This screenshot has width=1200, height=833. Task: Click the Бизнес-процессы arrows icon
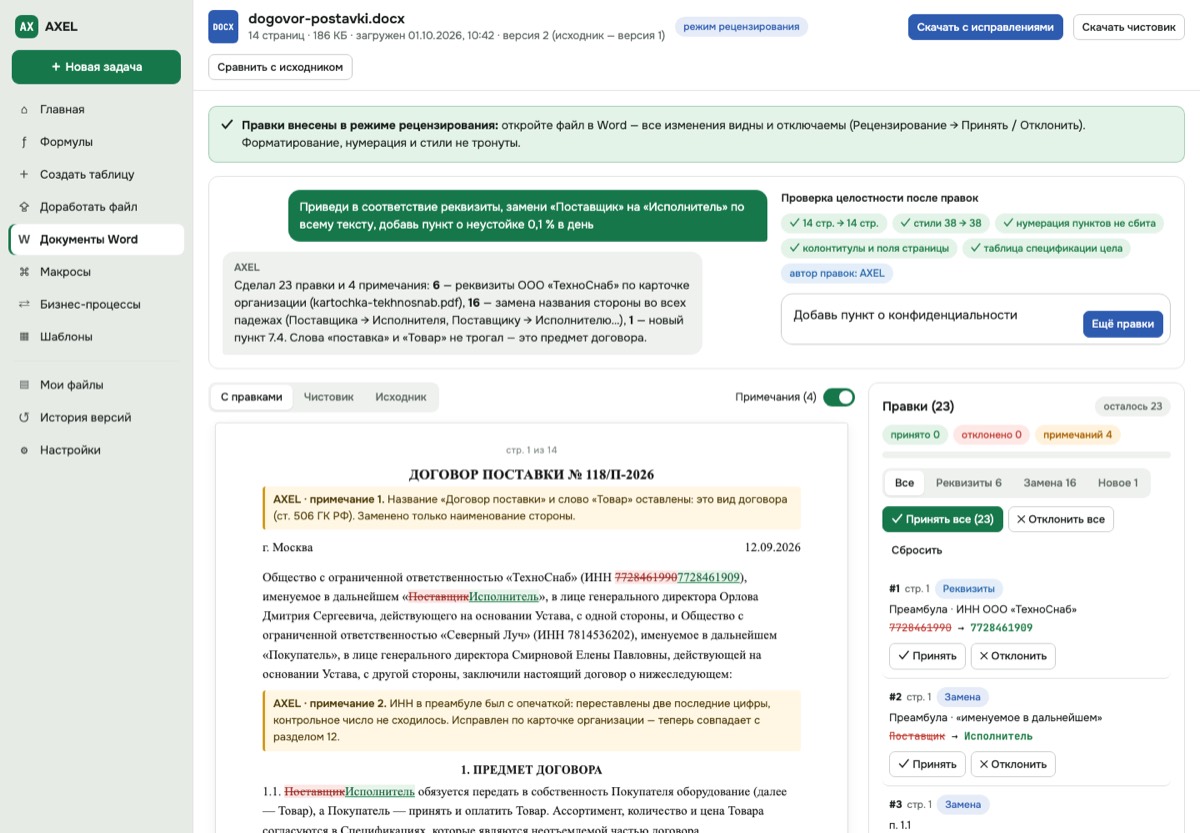(x=24, y=304)
